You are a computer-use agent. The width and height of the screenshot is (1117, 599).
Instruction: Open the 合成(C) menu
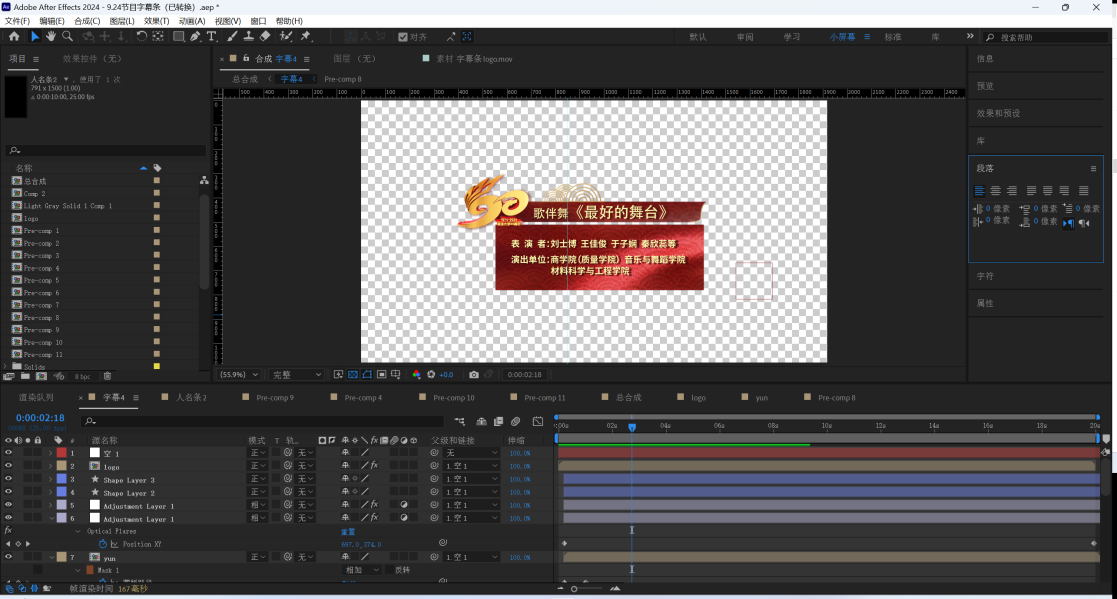point(87,21)
